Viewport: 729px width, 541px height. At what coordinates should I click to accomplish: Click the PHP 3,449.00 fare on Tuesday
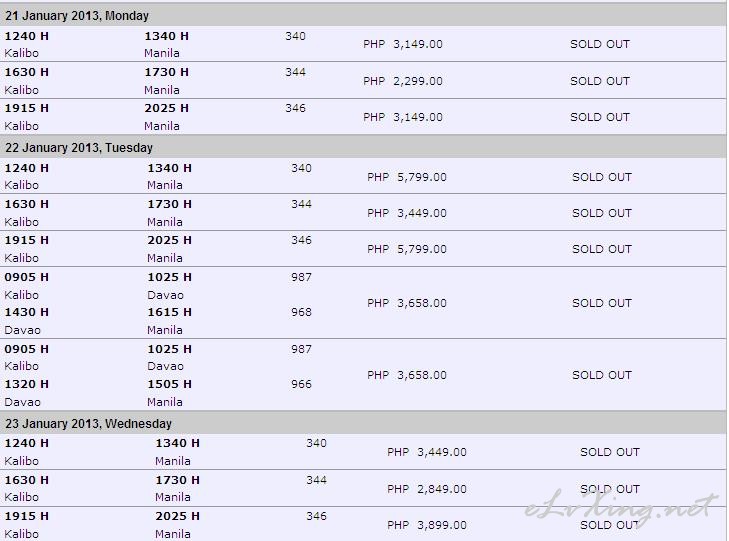[x=407, y=213]
